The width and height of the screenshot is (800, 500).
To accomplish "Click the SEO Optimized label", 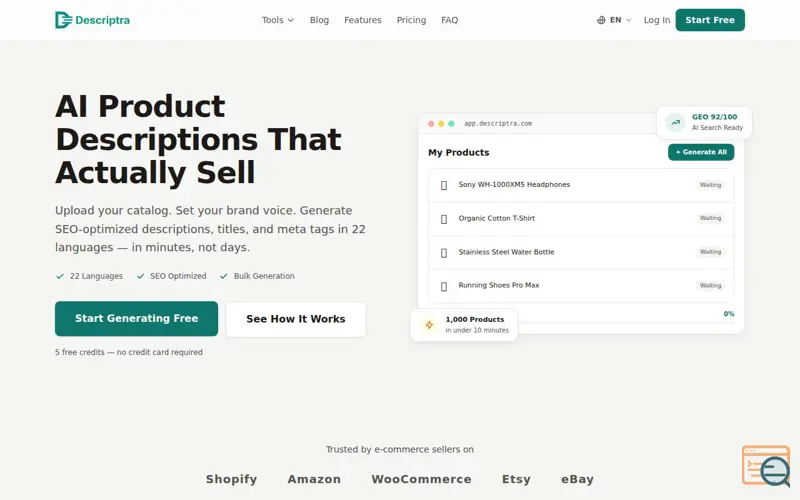I will pyautogui.click(x=178, y=276).
